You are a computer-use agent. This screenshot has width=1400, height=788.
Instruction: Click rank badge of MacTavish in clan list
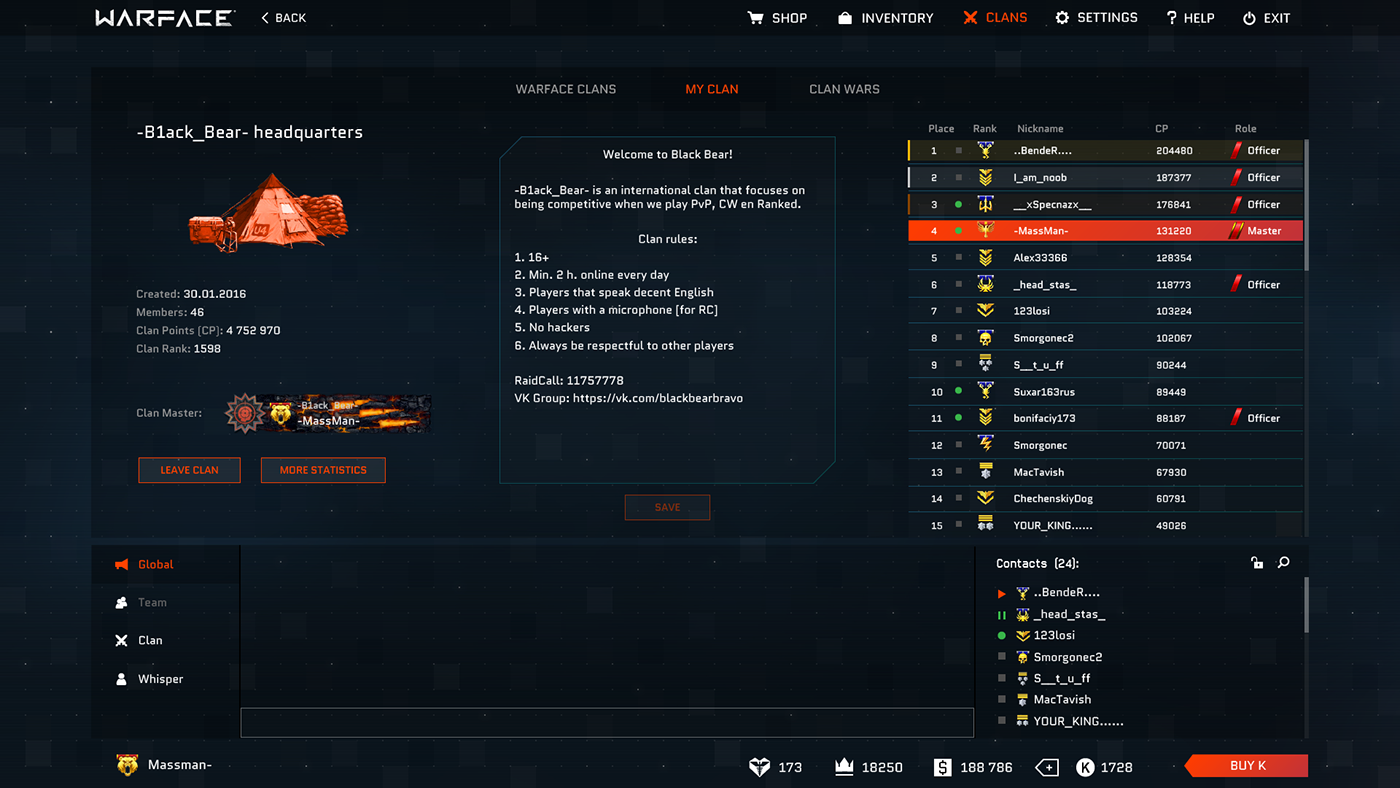point(985,472)
